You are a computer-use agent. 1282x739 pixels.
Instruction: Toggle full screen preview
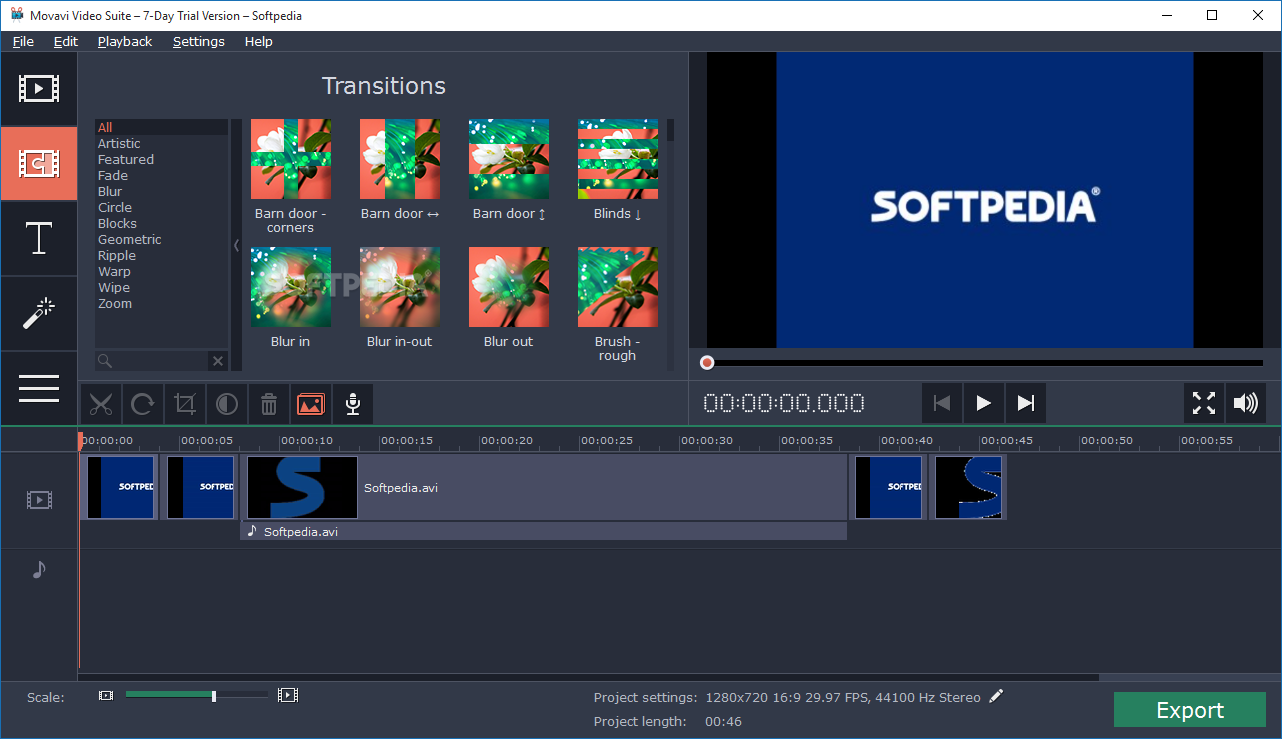[x=1204, y=403]
